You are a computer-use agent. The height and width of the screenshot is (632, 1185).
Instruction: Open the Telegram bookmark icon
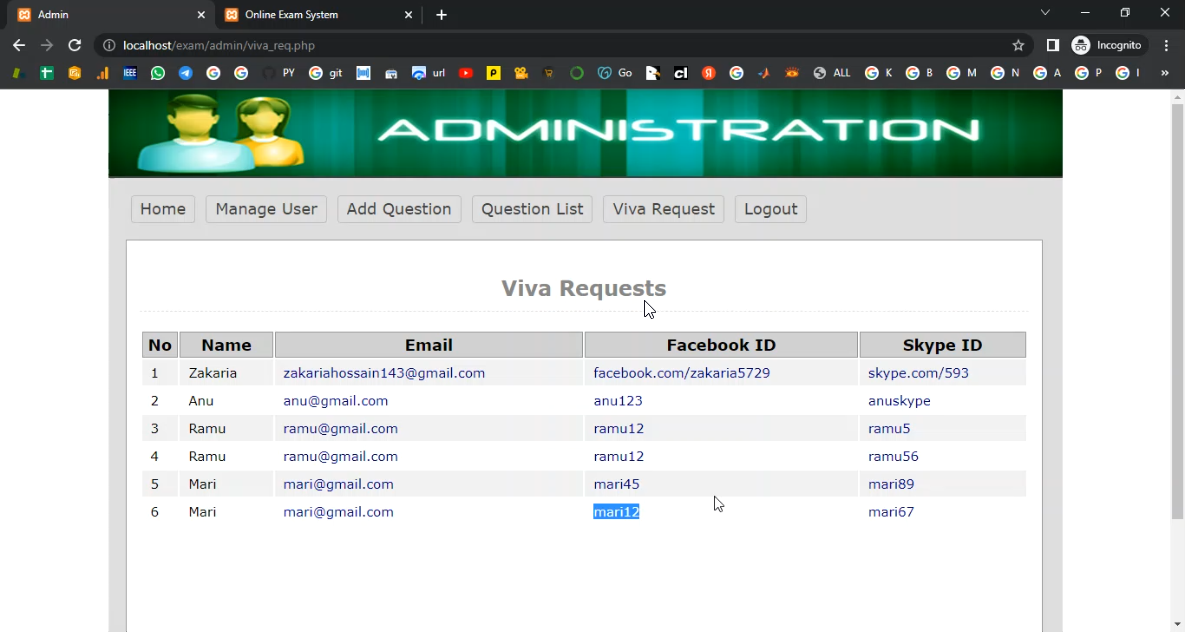click(x=185, y=73)
